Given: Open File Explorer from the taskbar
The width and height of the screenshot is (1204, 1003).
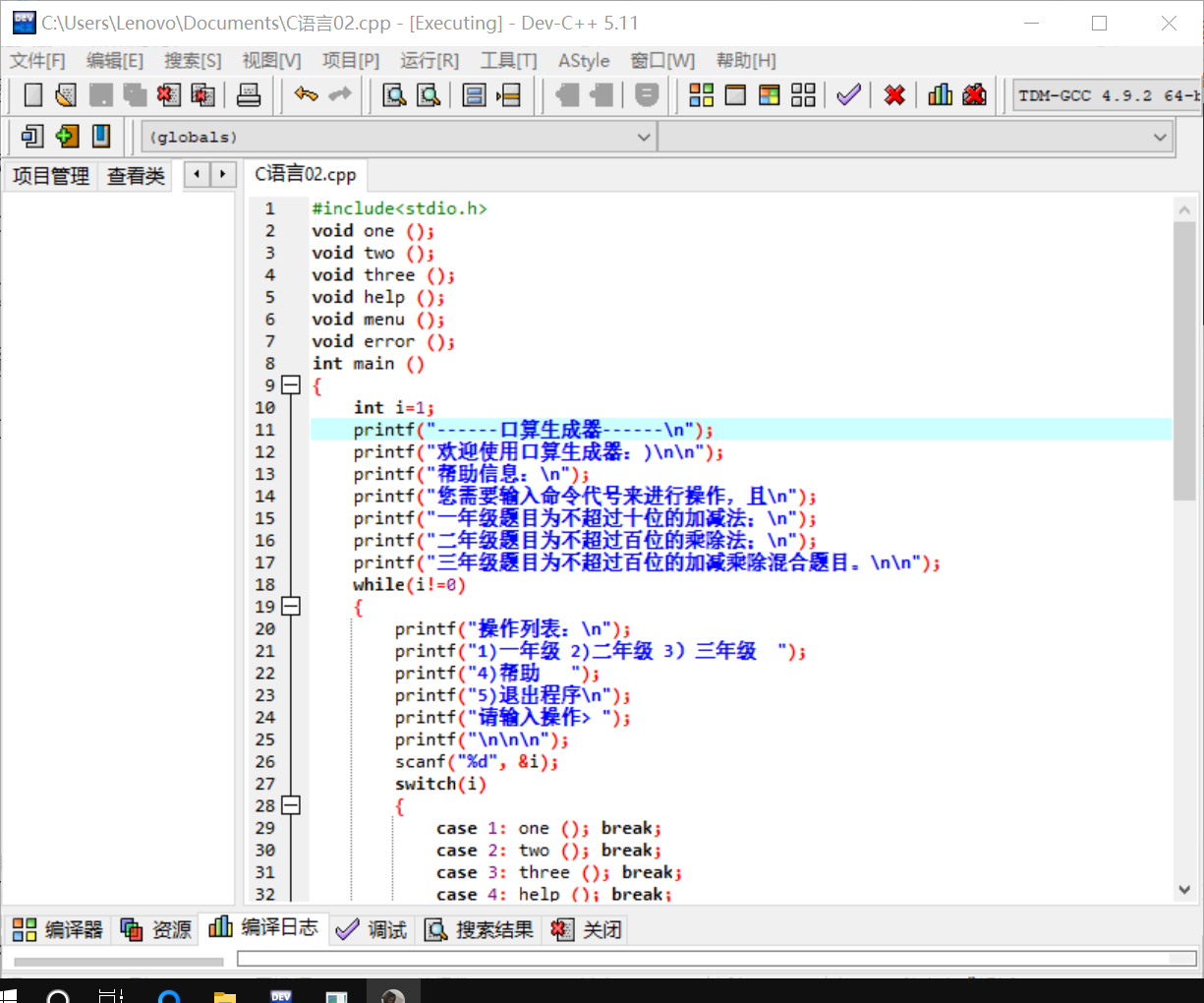Looking at the screenshot, I should pyautogui.click(x=225, y=995).
